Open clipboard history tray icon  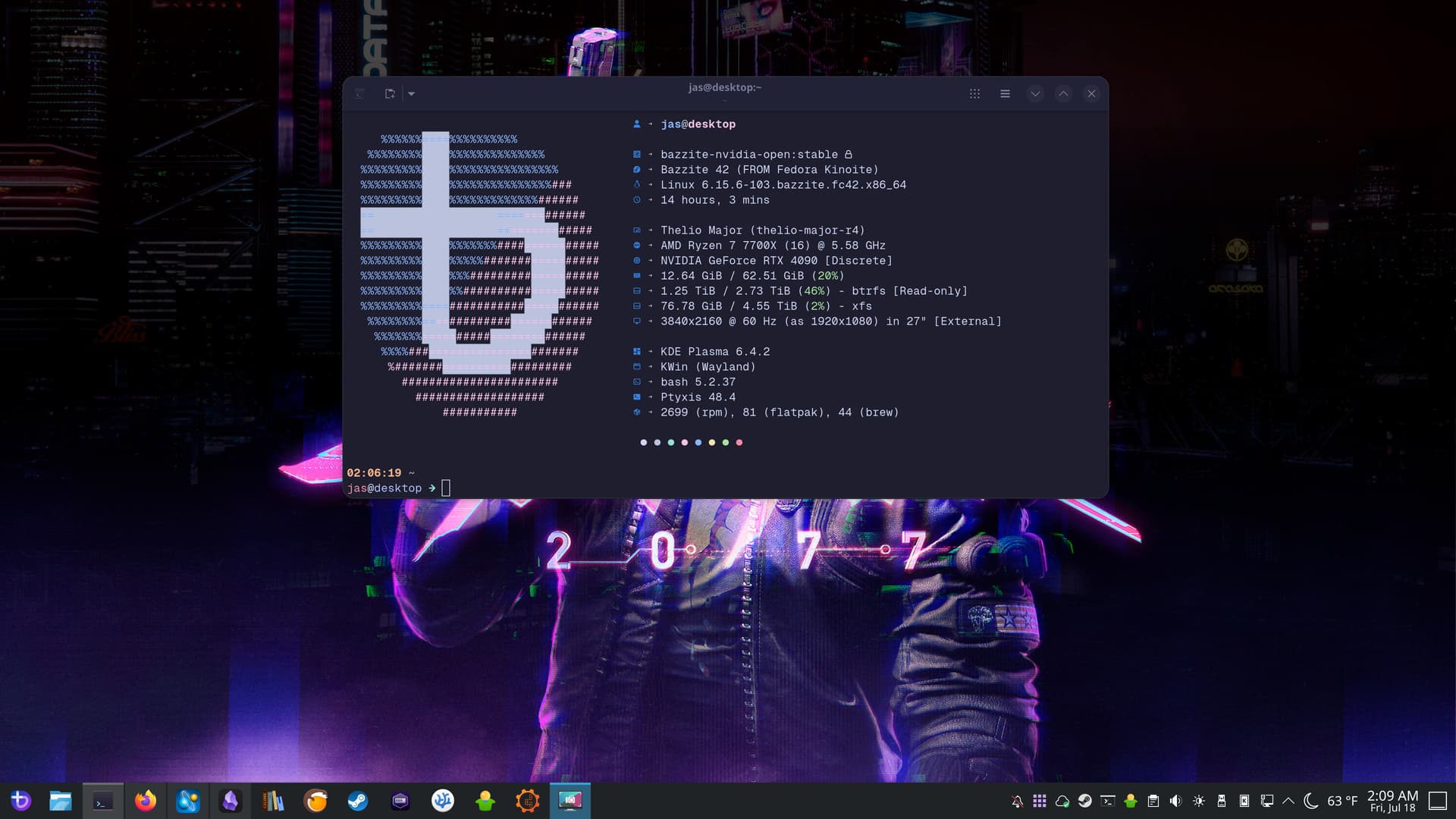(1153, 801)
